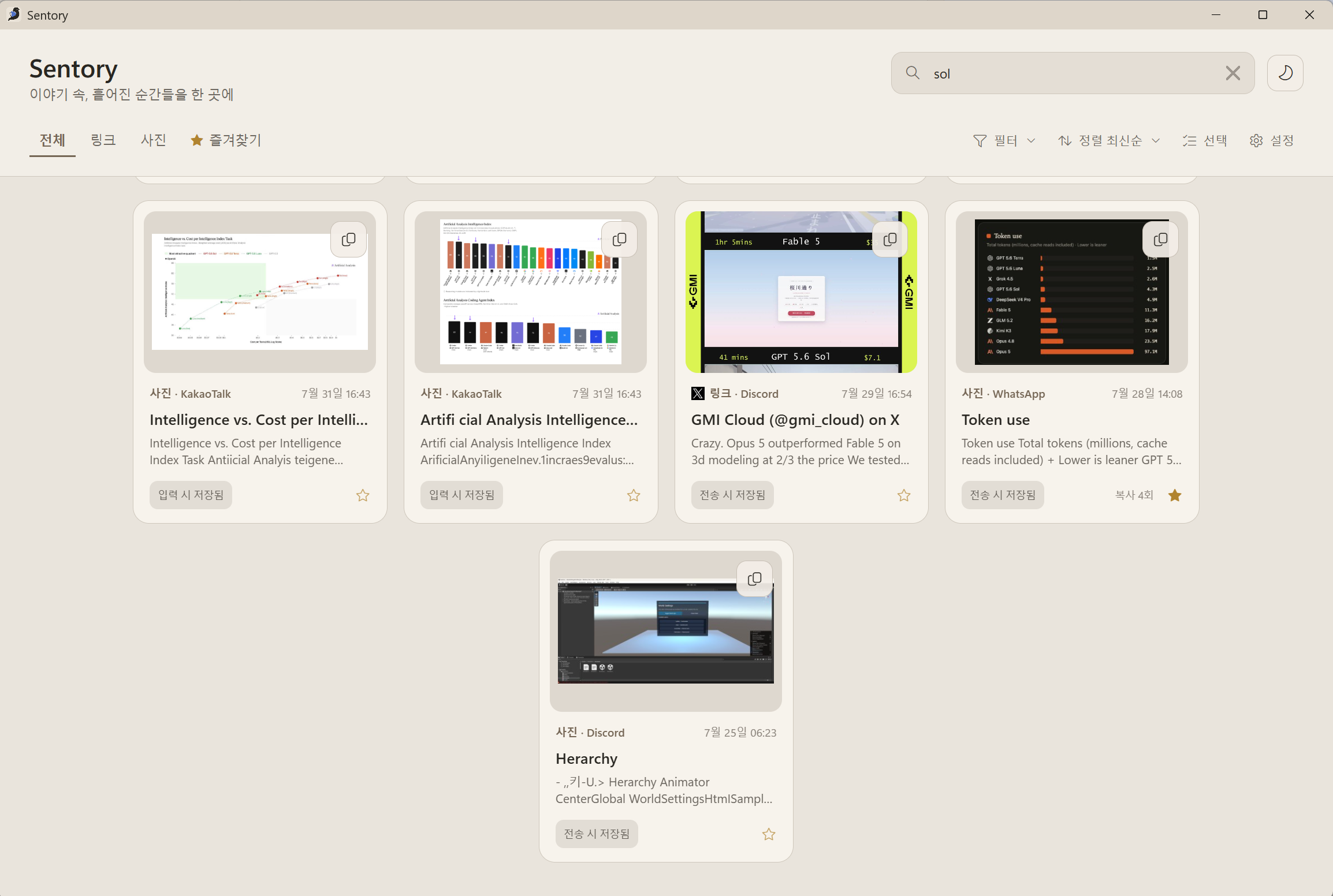Toggle dark mode with moon icon
The height and width of the screenshot is (896, 1333).
[1285, 73]
